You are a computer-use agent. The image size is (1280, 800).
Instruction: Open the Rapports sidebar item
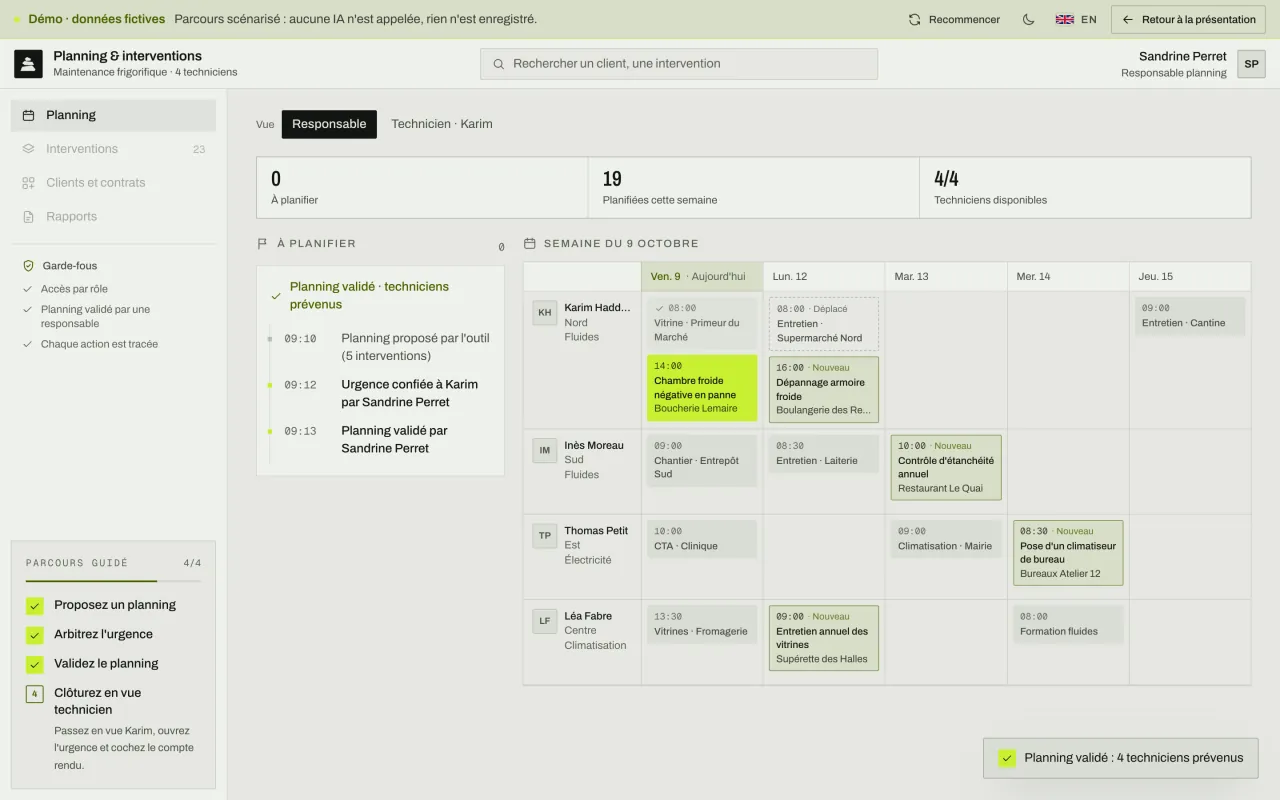pyautogui.click(x=113, y=216)
